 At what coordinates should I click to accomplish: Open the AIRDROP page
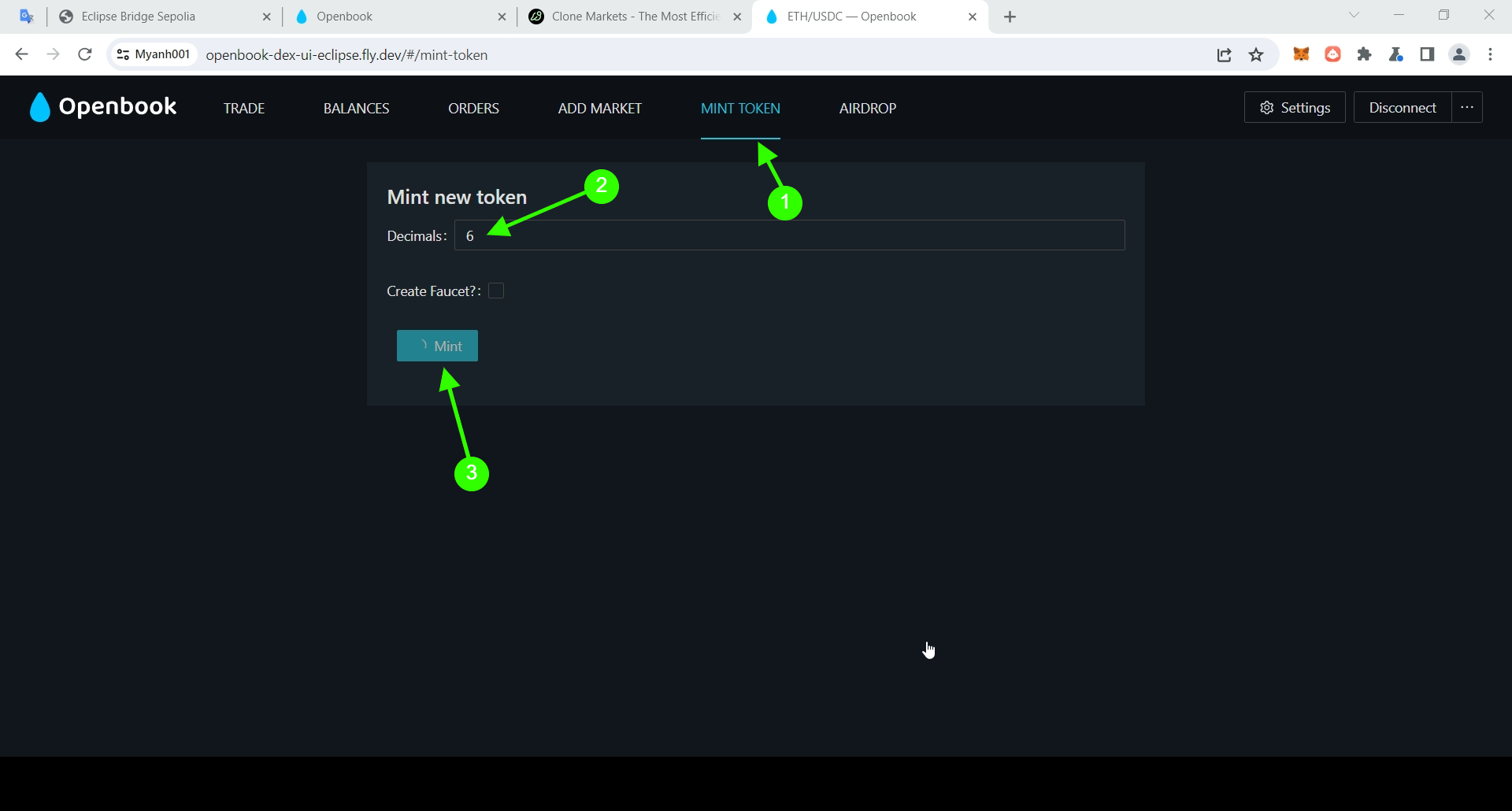coord(868,108)
